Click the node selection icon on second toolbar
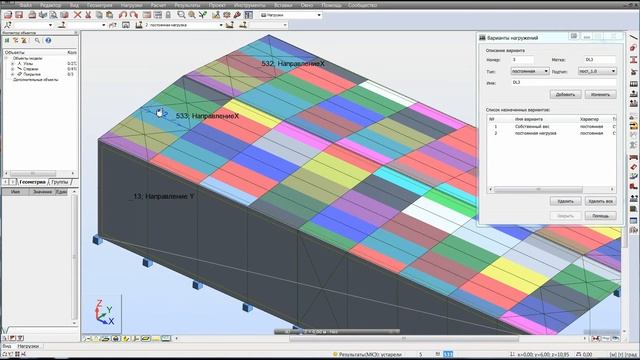 tap(8, 25)
